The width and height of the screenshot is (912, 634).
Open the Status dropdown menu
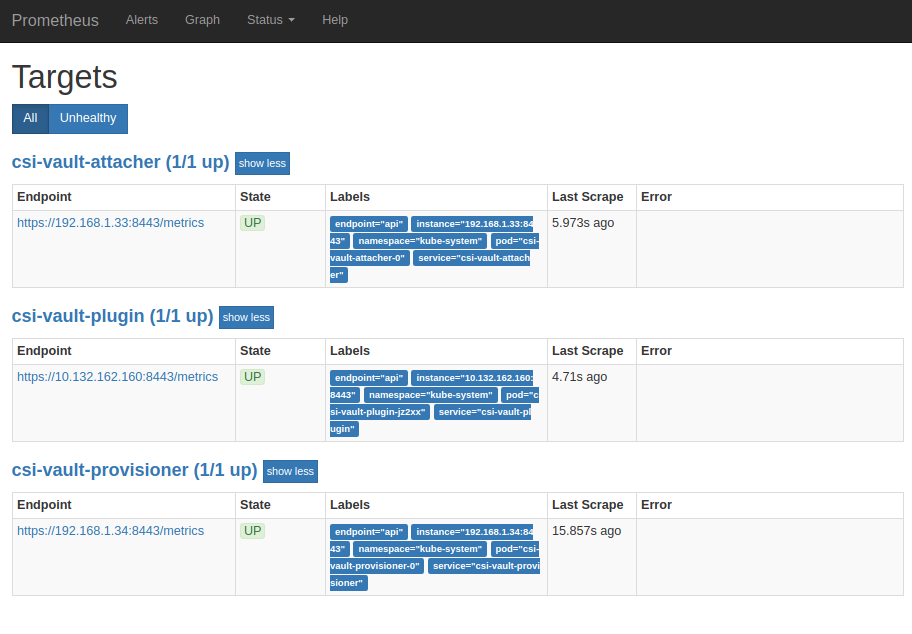point(270,20)
